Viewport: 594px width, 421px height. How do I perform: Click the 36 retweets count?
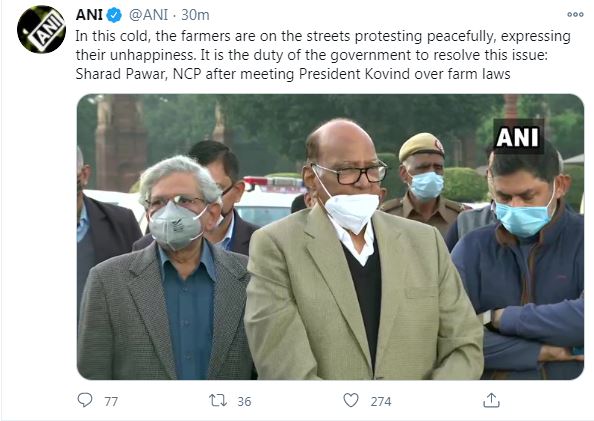click(244, 401)
